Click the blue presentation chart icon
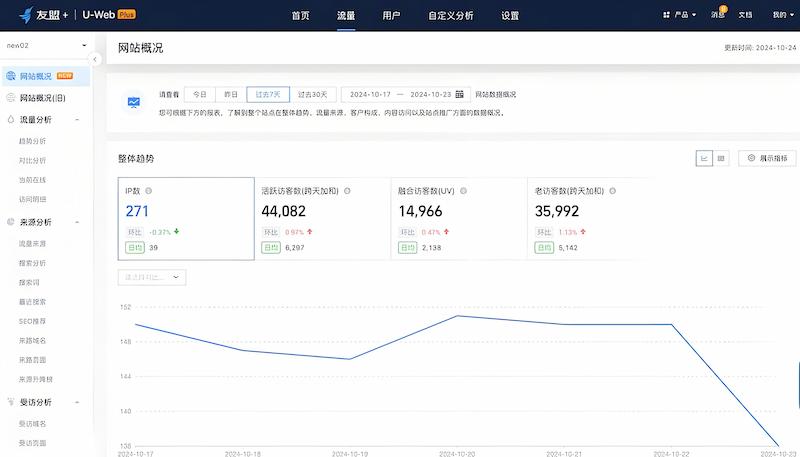The image size is (800, 457). pyautogui.click(x=134, y=103)
